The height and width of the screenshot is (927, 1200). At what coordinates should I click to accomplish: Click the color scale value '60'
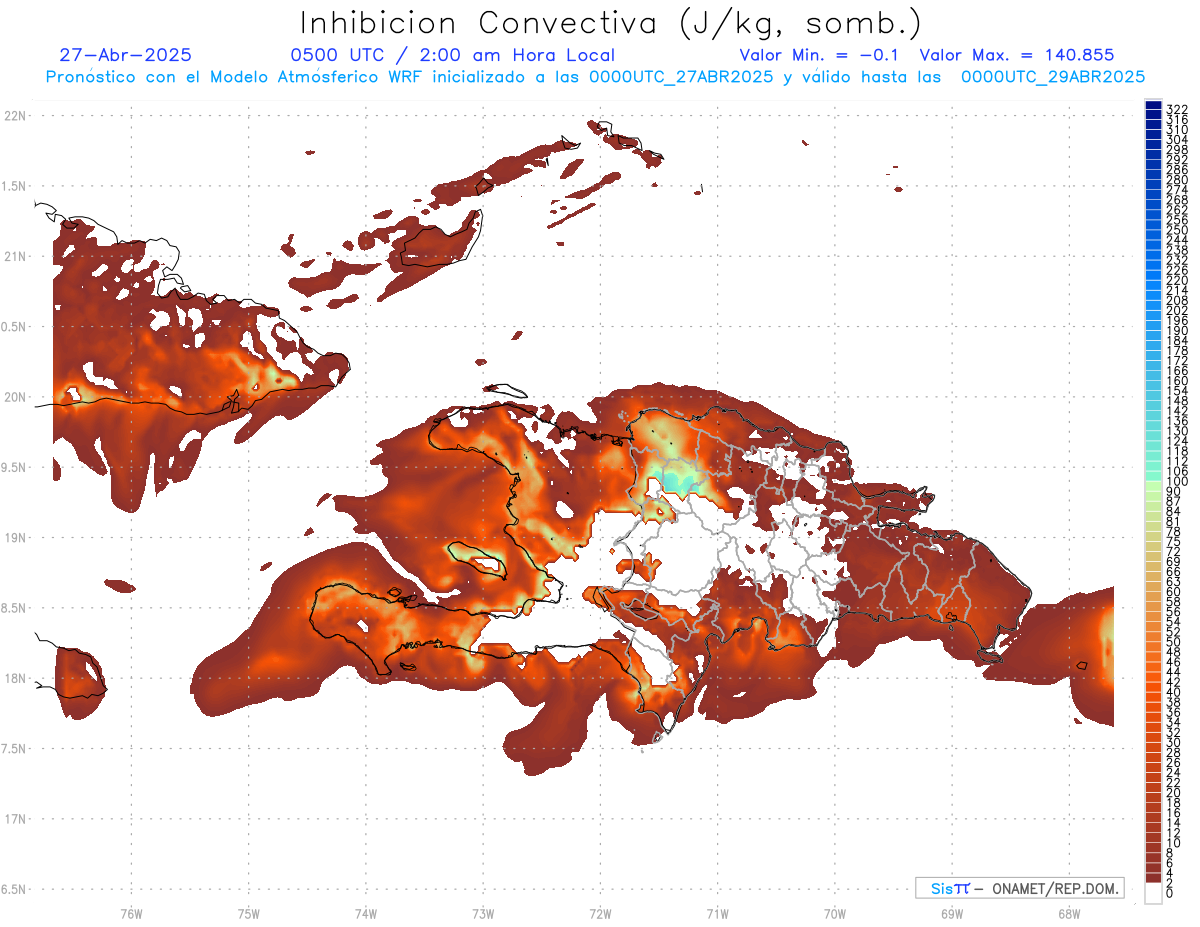(x=1173, y=592)
